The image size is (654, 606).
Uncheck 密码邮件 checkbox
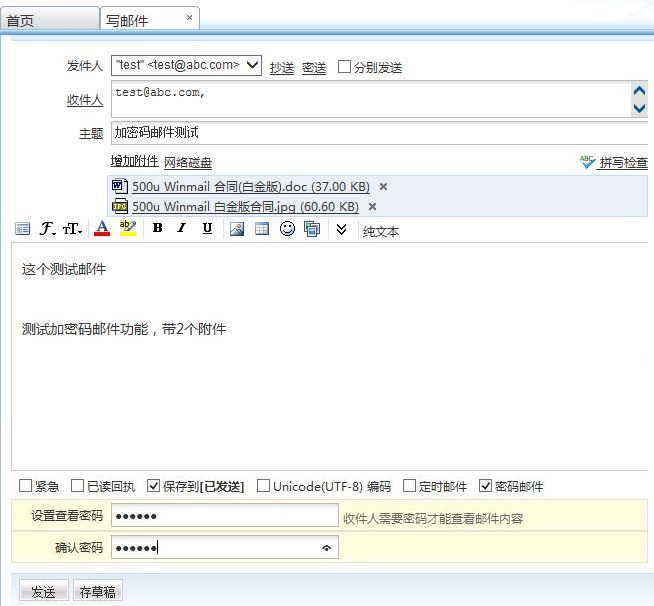(x=485, y=485)
